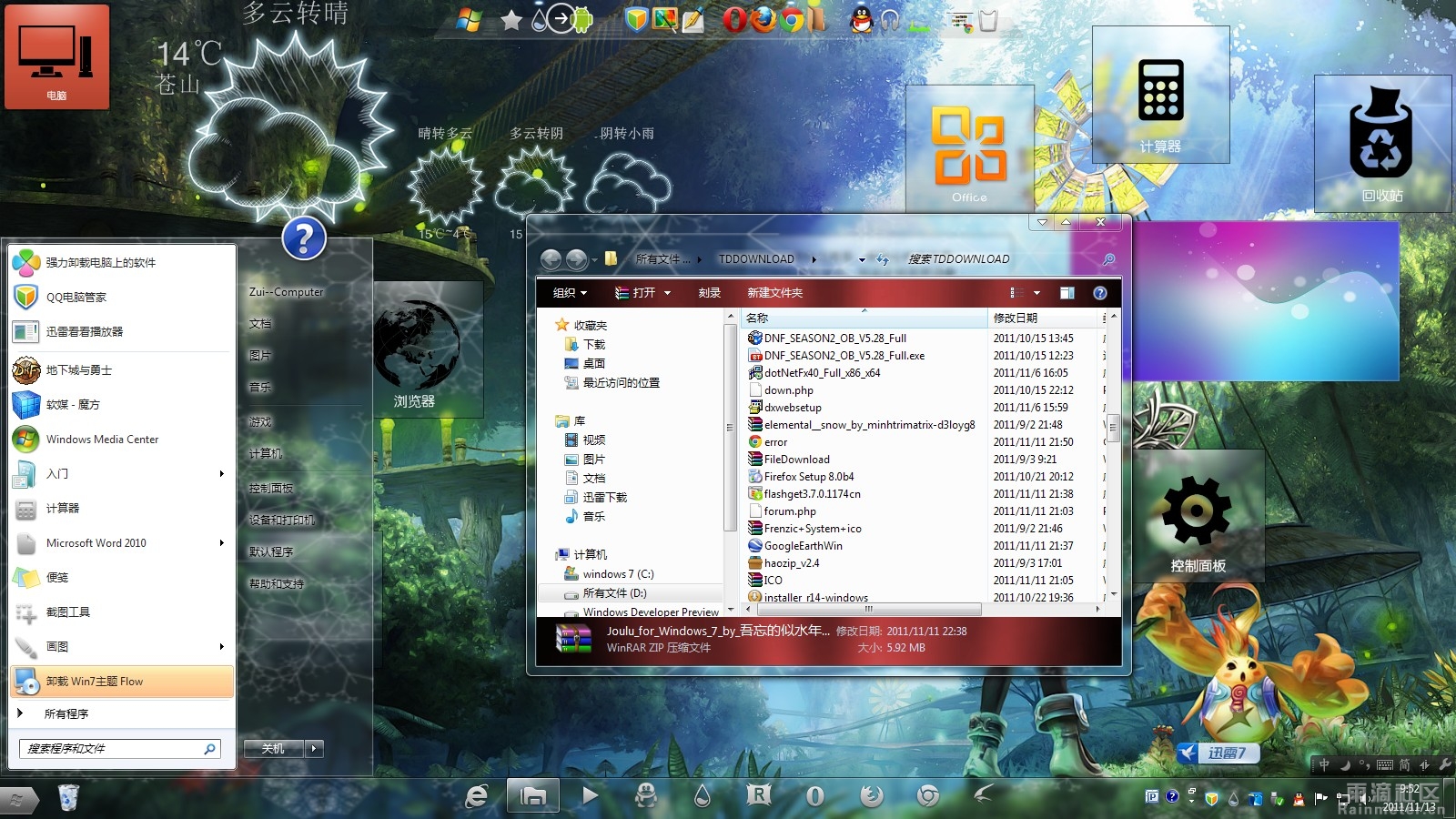Open the pen writing pad icon in dock
Viewport: 1456px width, 819px height.
click(x=693, y=19)
